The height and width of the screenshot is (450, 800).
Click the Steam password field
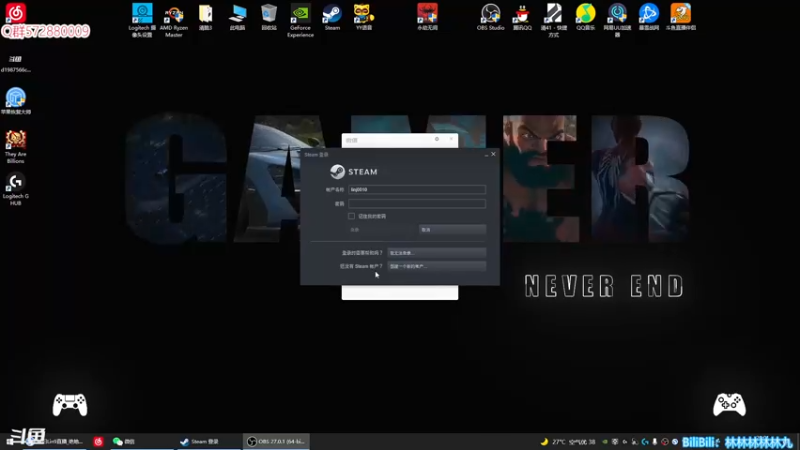[x=417, y=204]
